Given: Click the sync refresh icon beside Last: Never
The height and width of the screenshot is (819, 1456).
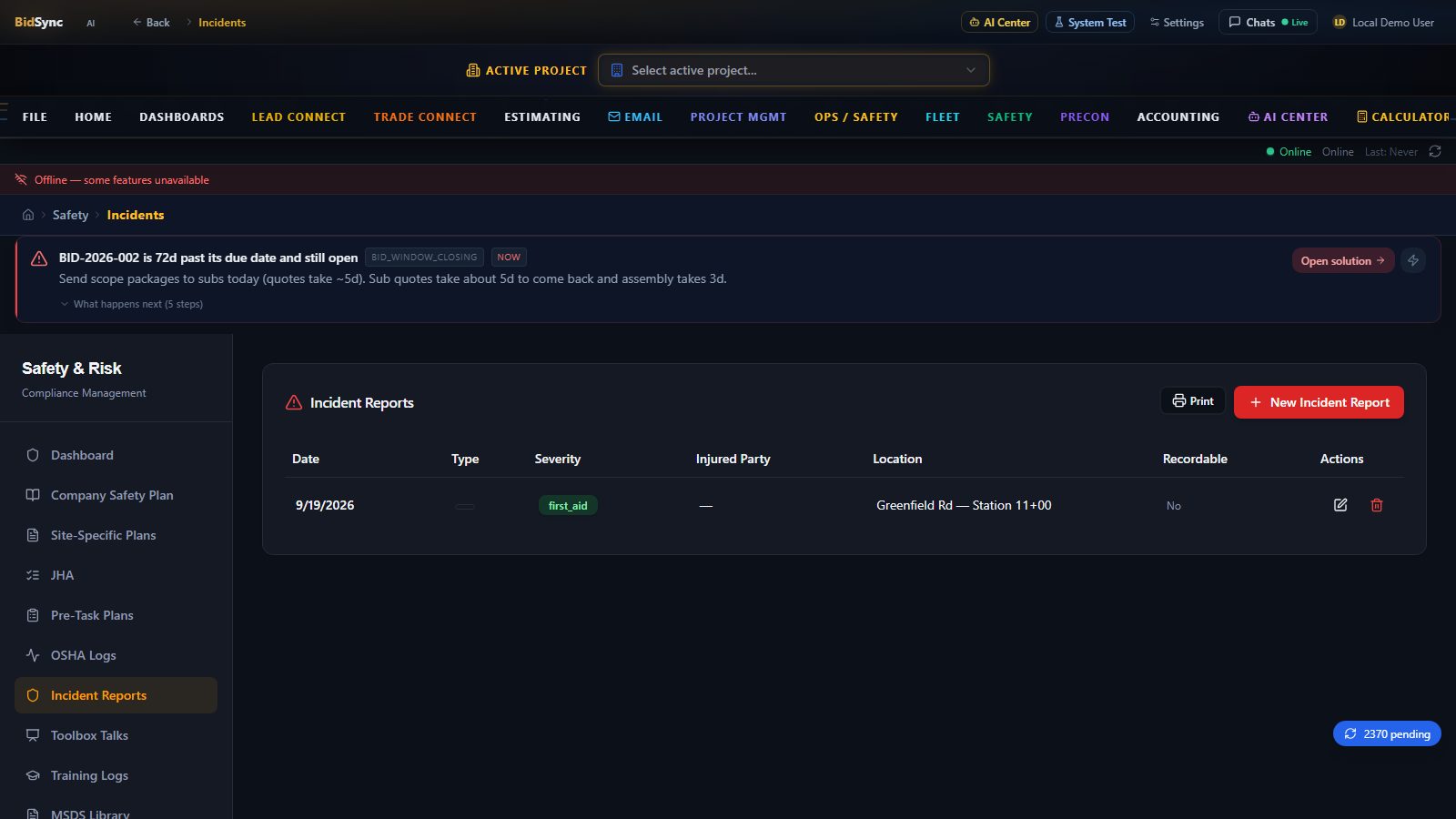Looking at the screenshot, I should [1435, 152].
